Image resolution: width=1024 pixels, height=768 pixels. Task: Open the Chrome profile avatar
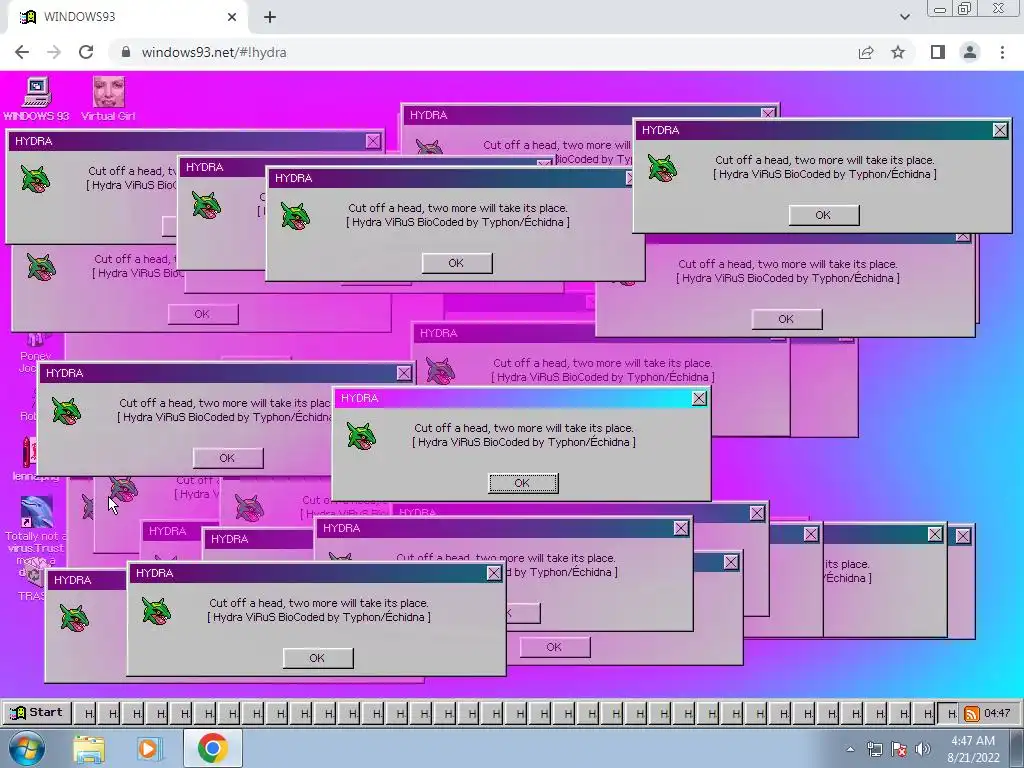coord(970,52)
